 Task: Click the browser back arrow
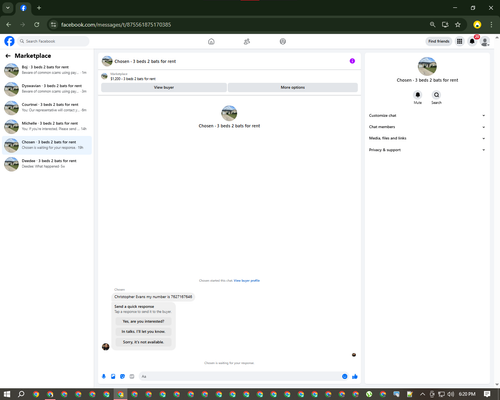point(9,24)
